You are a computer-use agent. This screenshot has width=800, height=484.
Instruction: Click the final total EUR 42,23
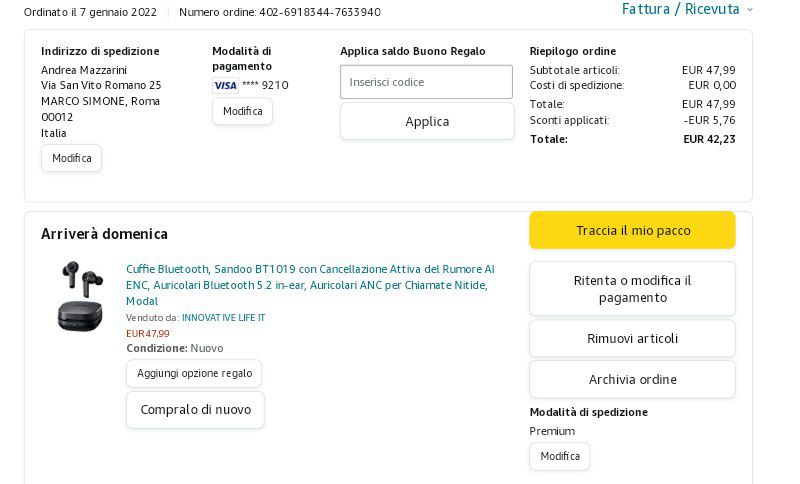pyautogui.click(x=709, y=139)
